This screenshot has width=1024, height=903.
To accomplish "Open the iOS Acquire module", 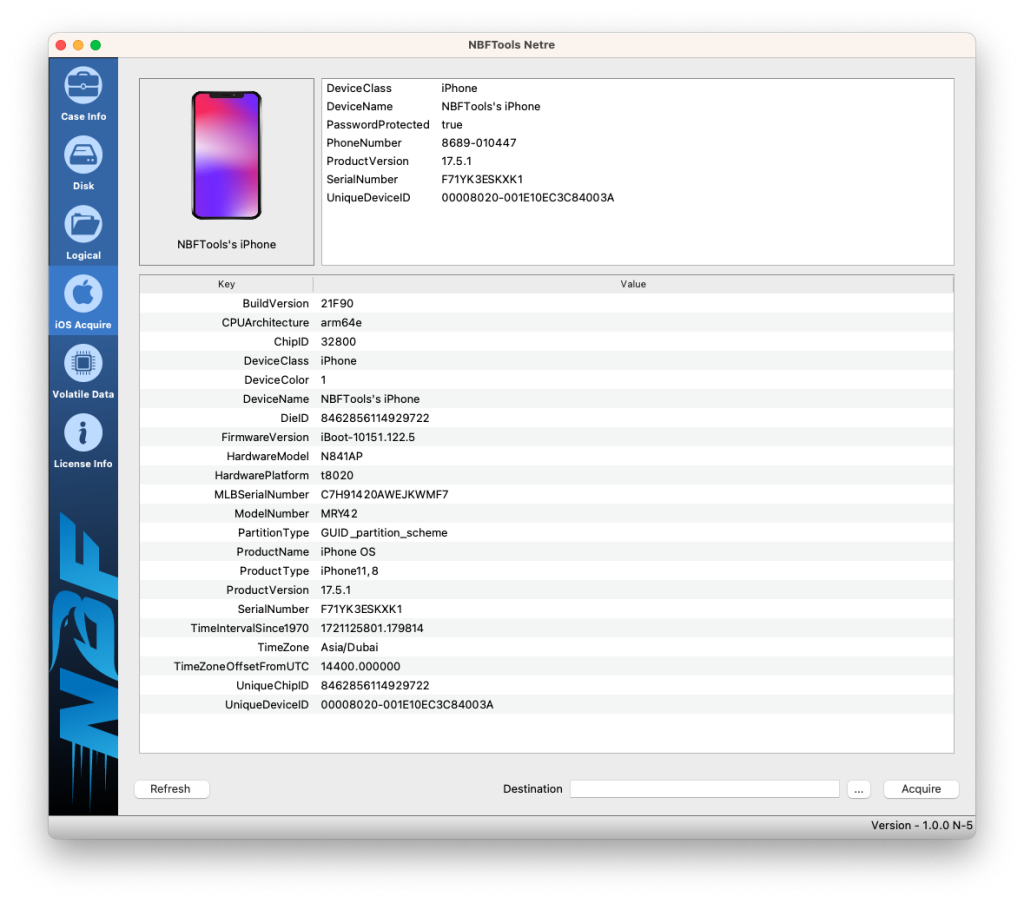I will 83,301.
